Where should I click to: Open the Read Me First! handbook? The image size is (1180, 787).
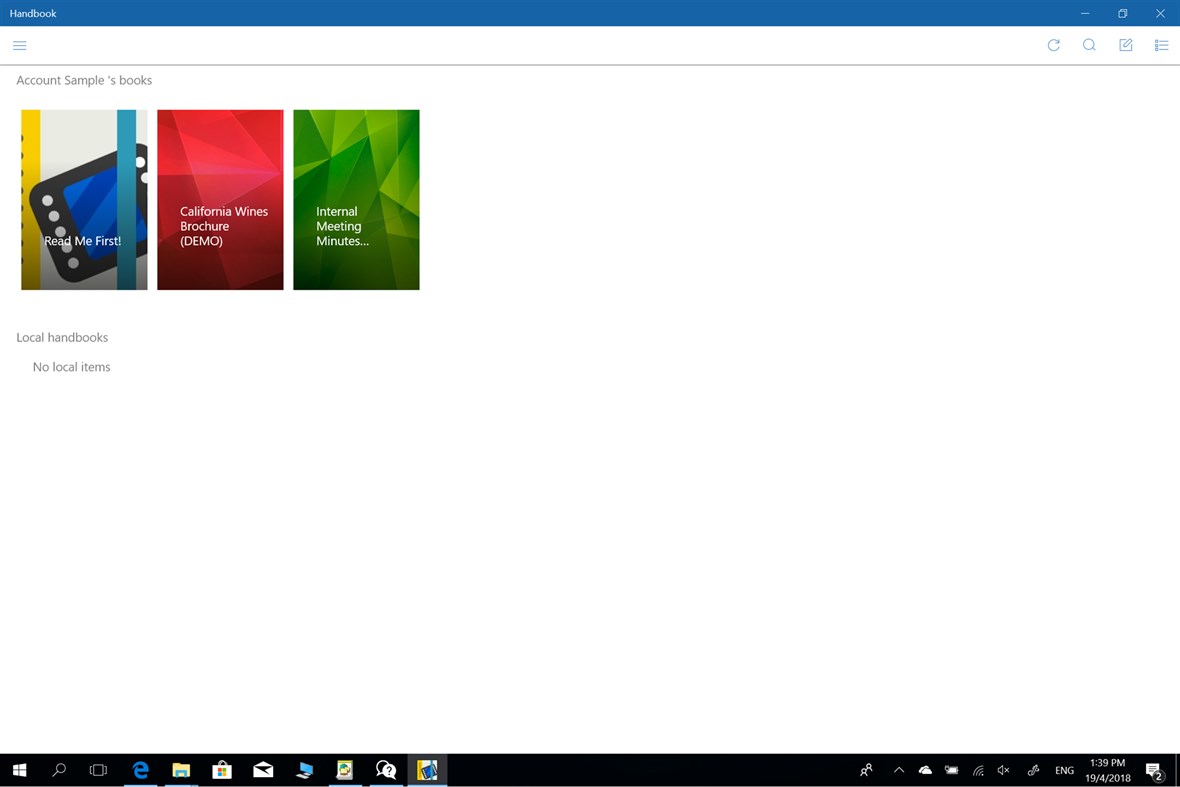[84, 199]
